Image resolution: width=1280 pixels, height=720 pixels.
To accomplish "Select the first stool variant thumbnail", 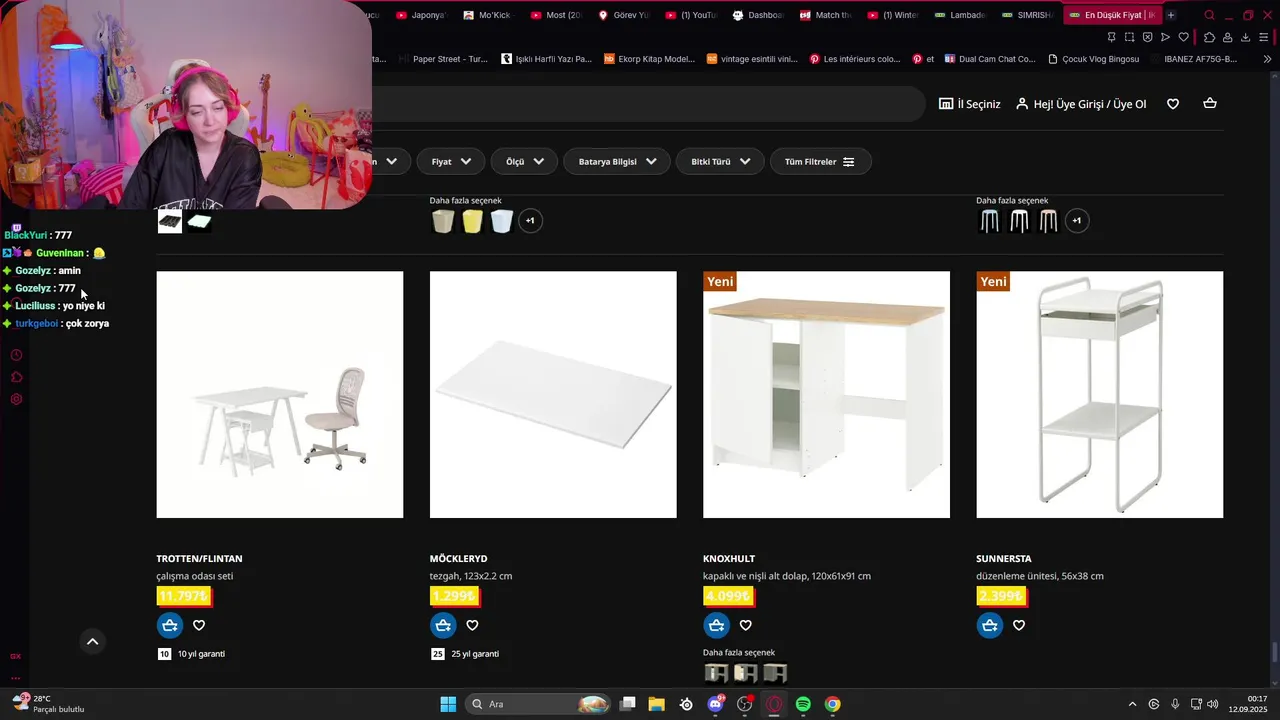I will [x=989, y=221].
